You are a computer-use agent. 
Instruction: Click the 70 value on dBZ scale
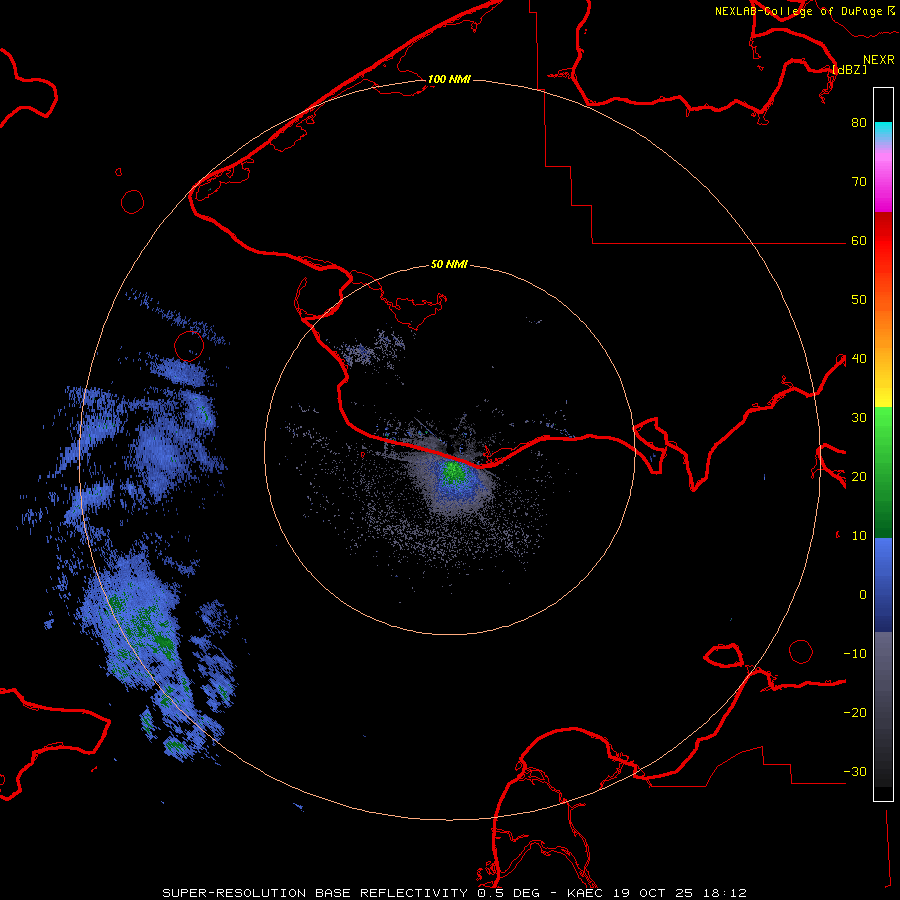(x=859, y=182)
